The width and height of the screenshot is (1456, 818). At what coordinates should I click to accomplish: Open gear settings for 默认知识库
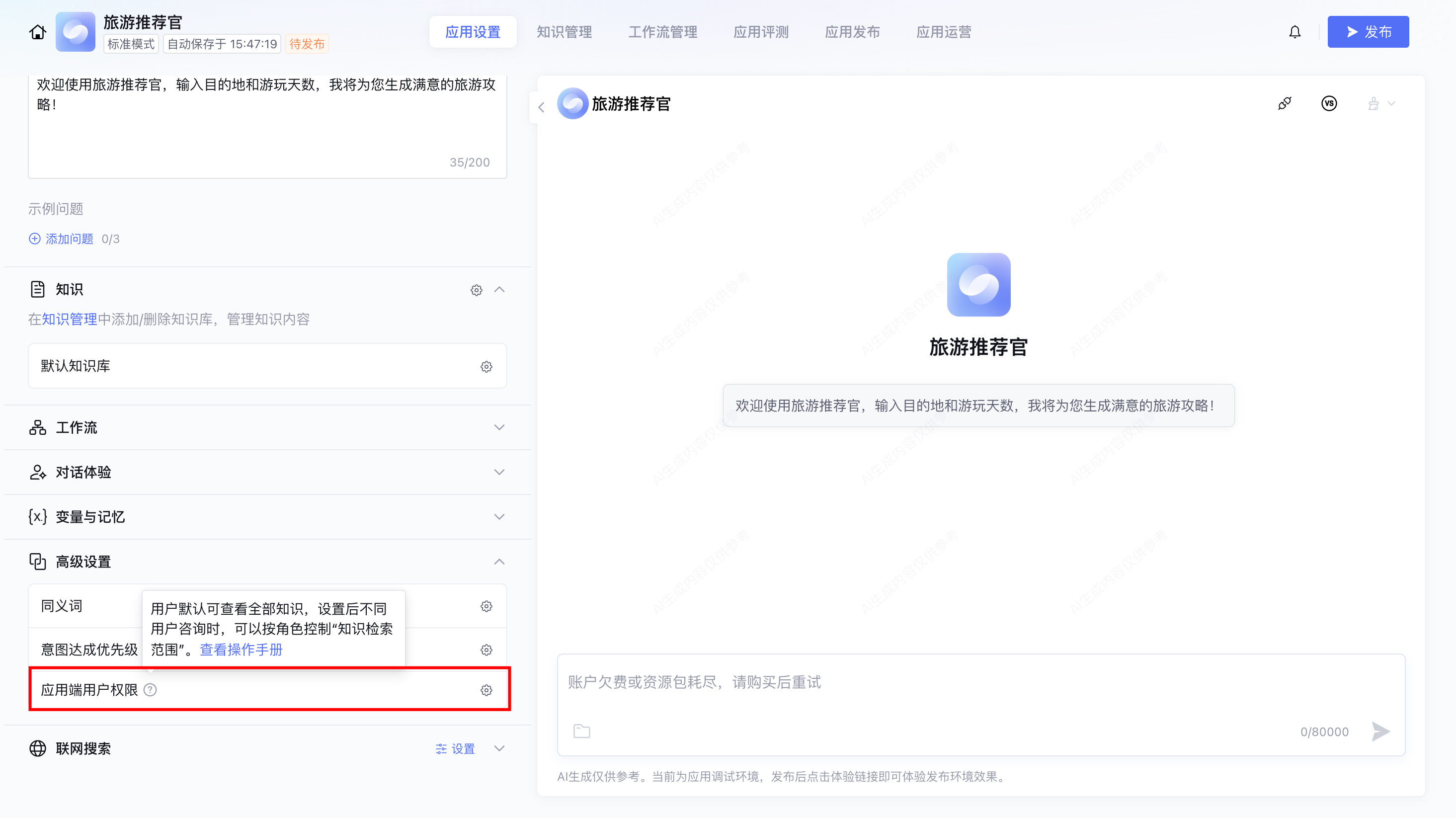tap(486, 367)
